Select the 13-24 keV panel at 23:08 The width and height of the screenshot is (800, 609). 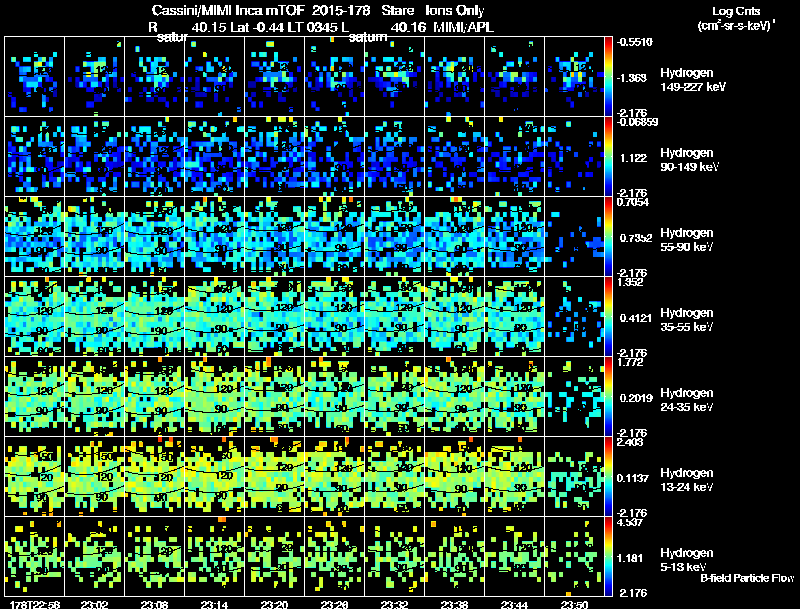pos(155,476)
